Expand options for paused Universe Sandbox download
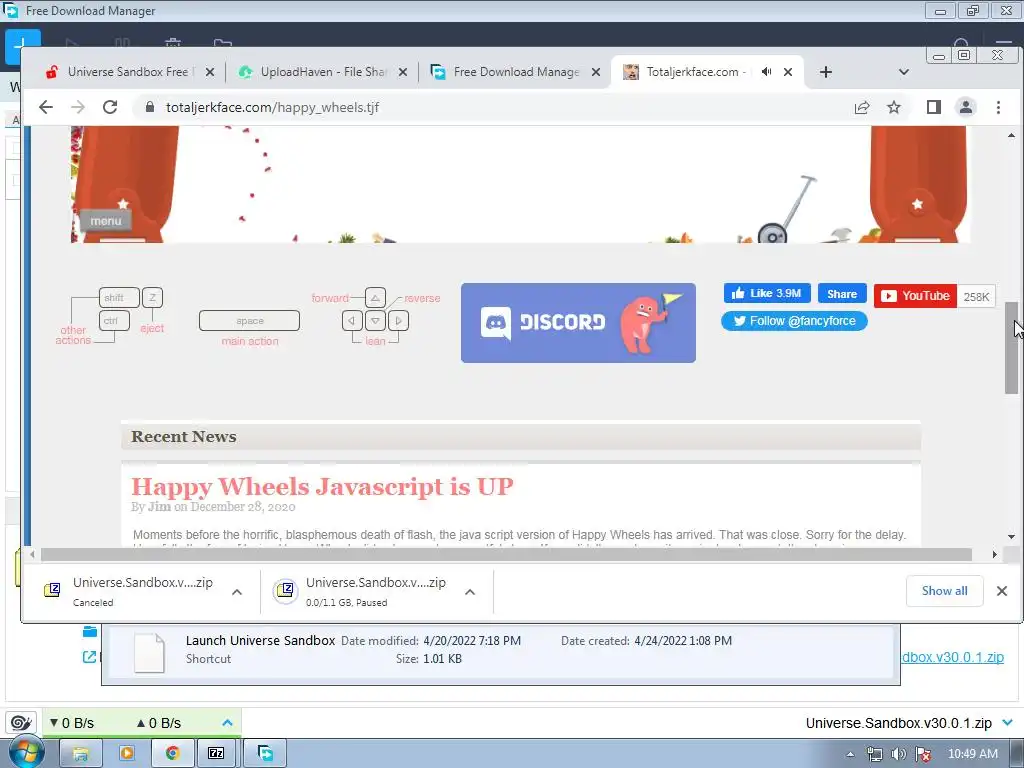The height and width of the screenshot is (768, 1024). (x=470, y=592)
